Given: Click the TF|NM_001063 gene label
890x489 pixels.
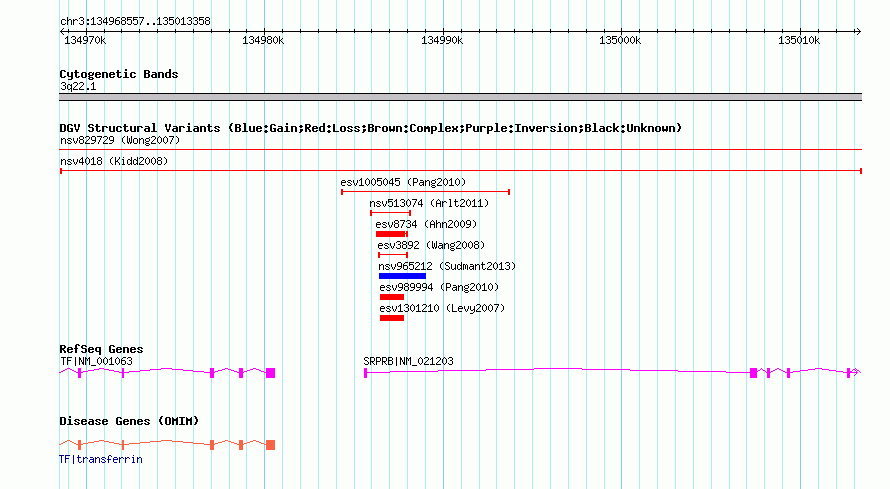Looking at the screenshot, I should (96, 361).
